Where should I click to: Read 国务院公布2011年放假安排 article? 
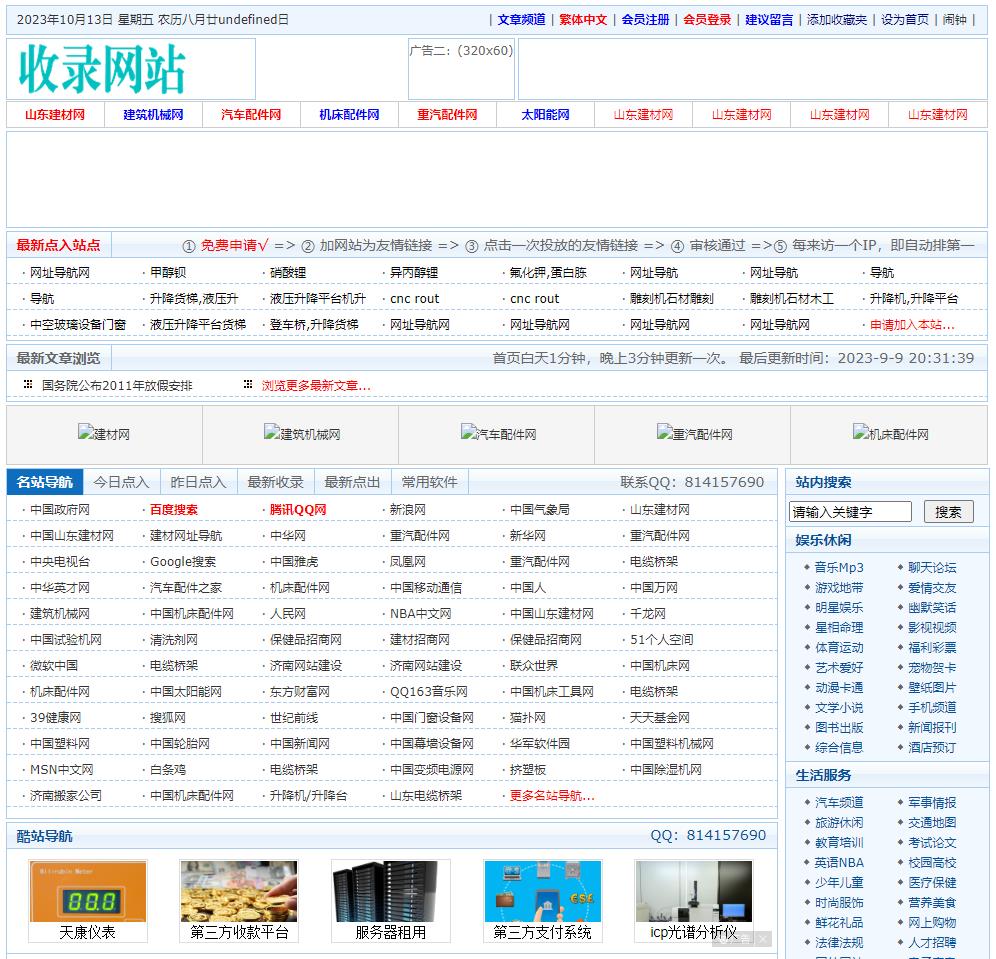117,386
